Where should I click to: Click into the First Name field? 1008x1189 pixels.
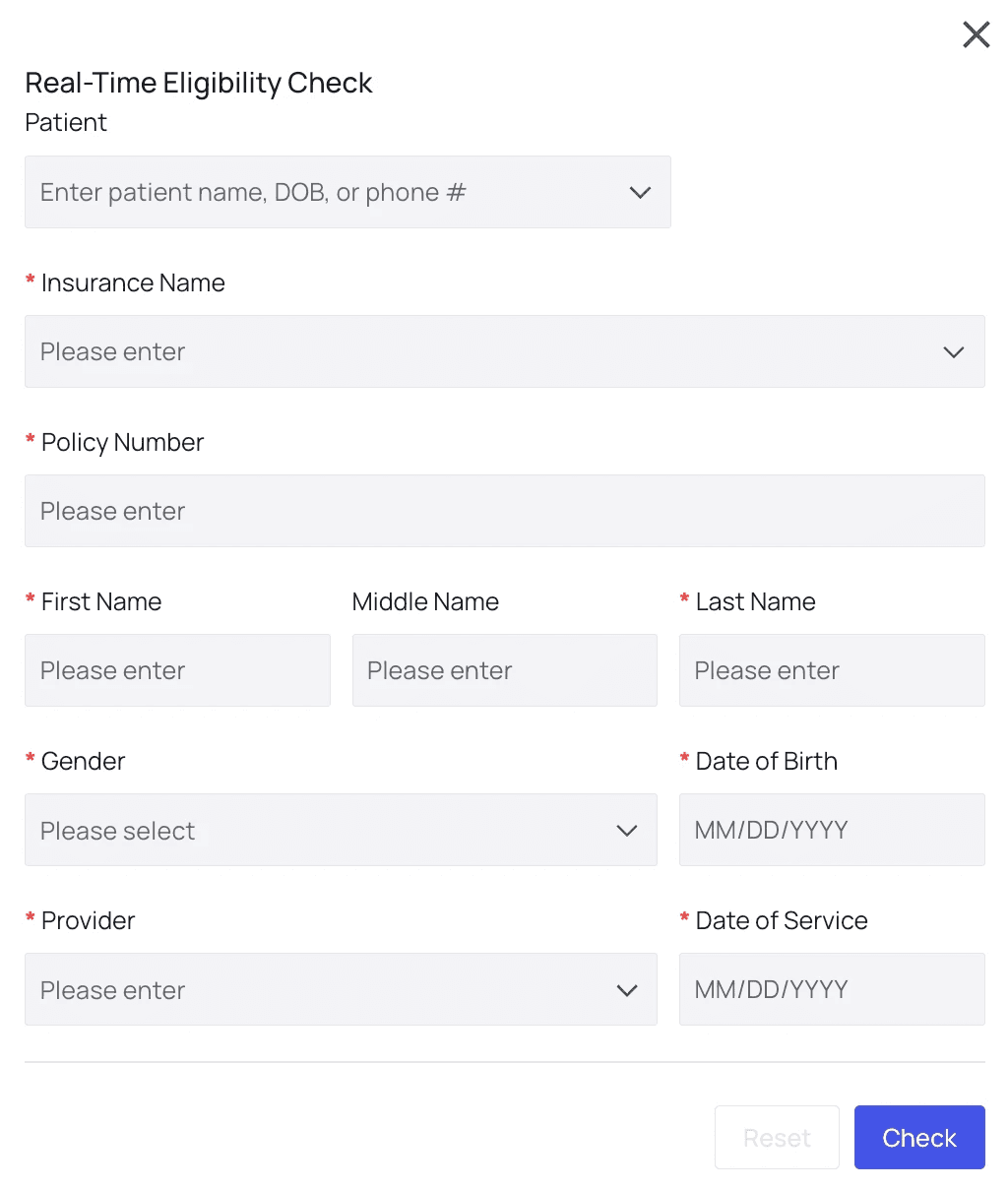(x=177, y=671)
